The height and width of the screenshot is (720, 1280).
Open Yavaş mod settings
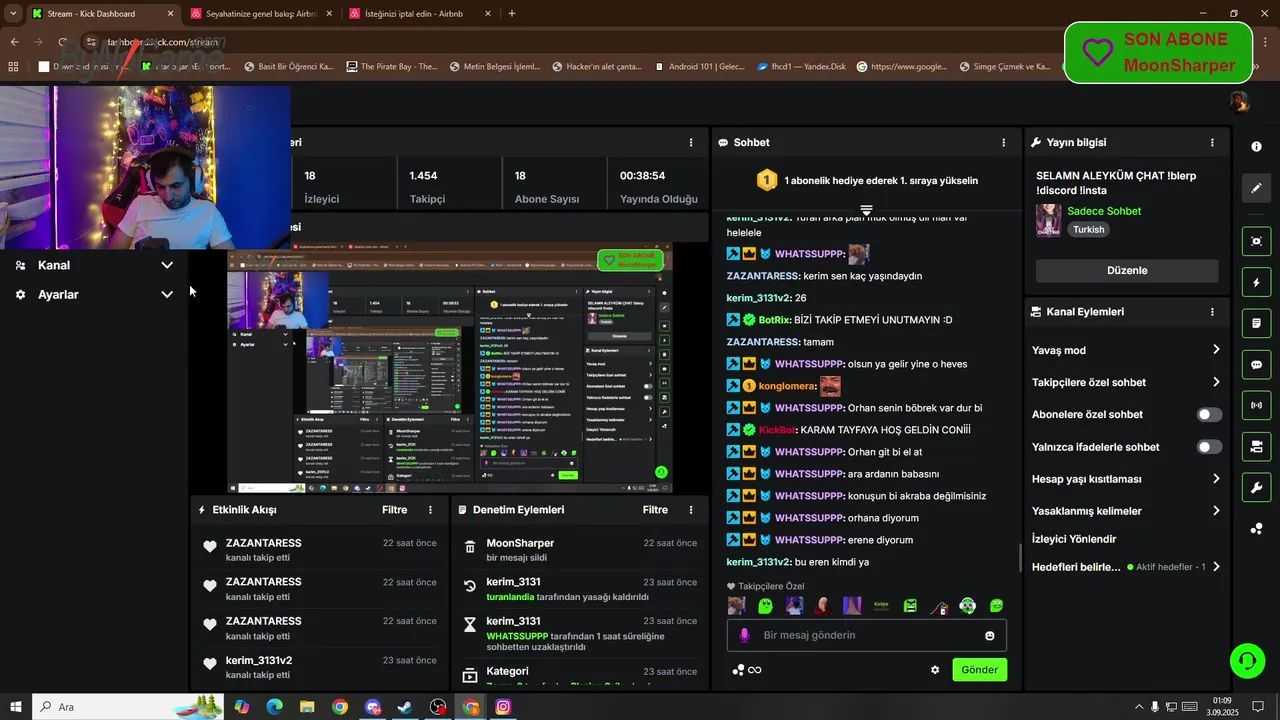1126,350
